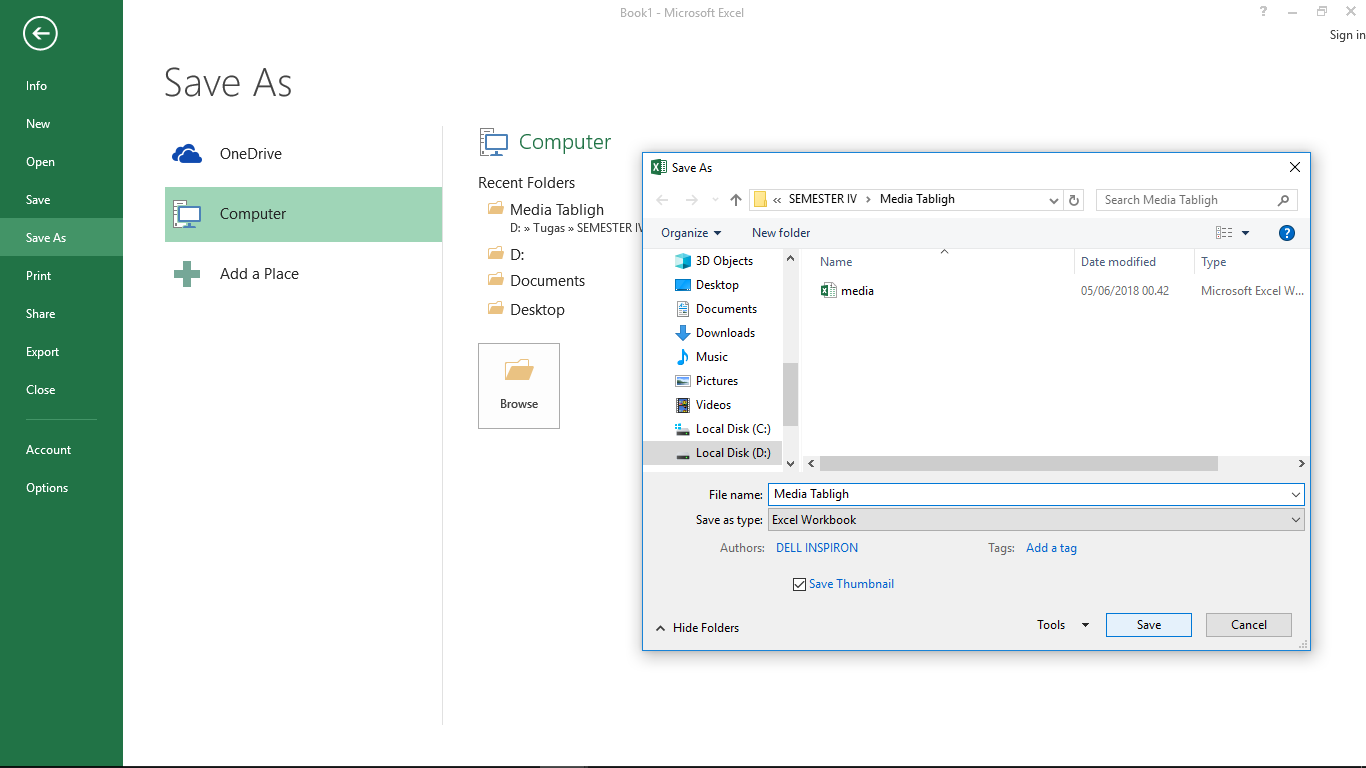
Task: Refresh the Media Tabligh folder view
Action: [x=1074, y=200]
